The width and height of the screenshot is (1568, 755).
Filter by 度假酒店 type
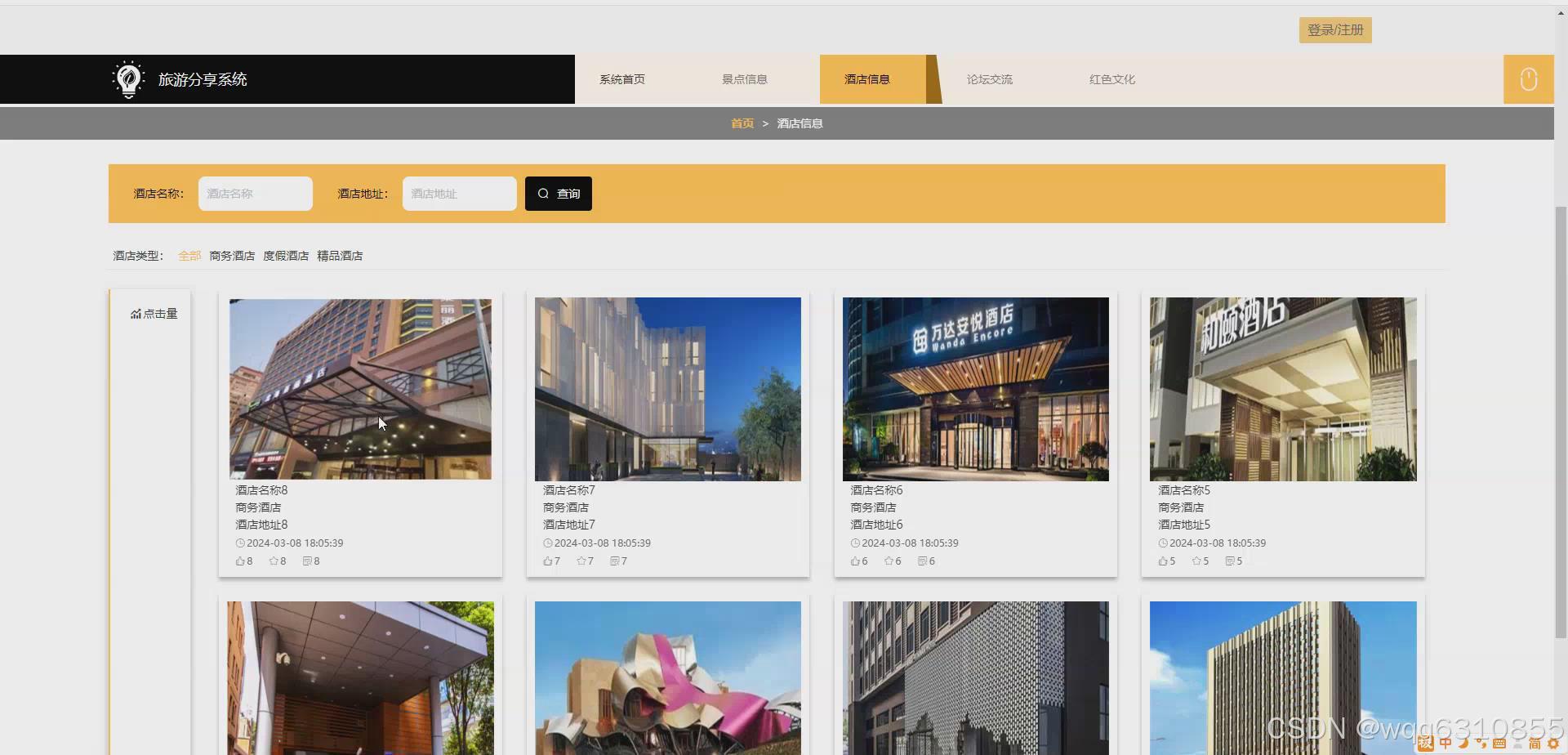[286, 256]
